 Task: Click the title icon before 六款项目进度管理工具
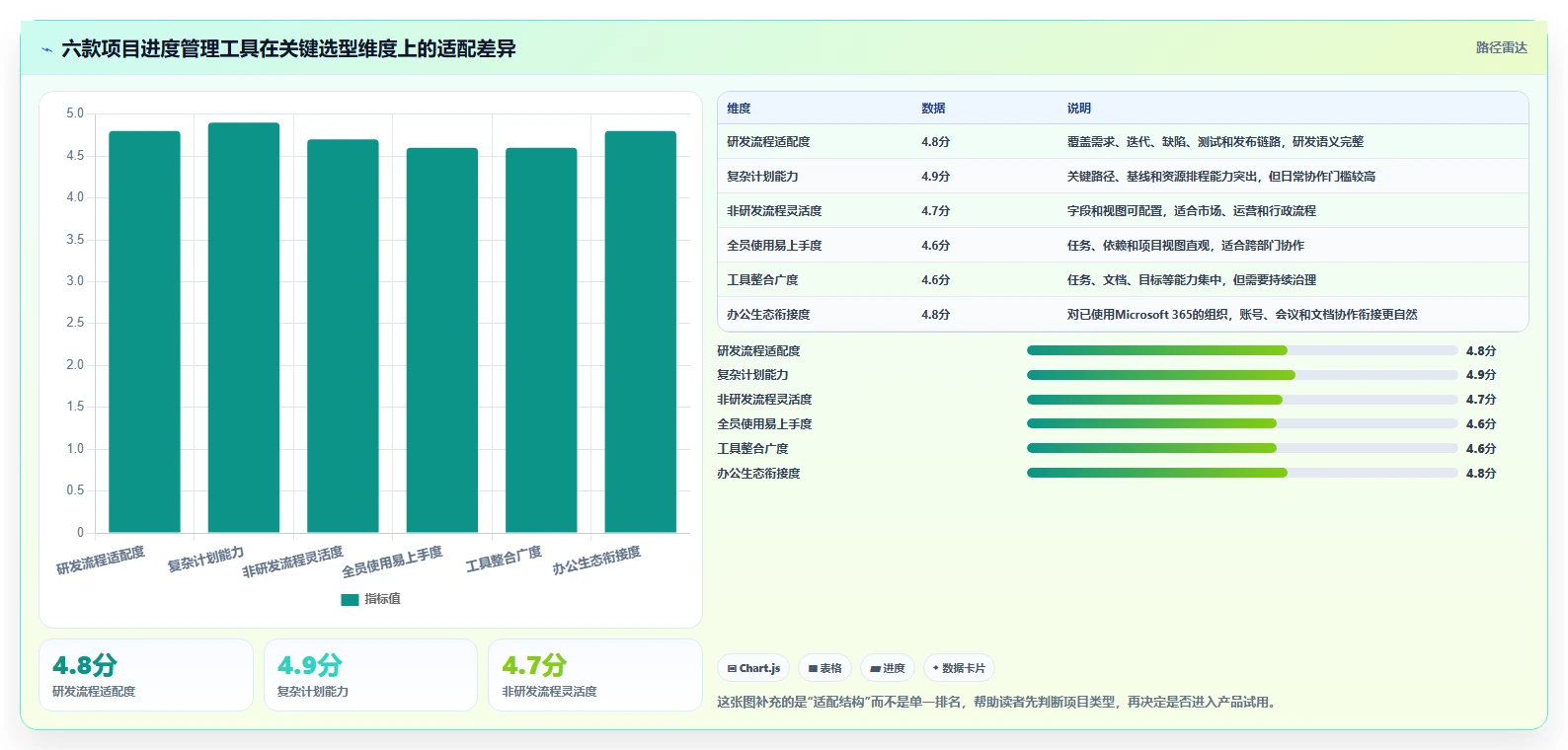46,49
